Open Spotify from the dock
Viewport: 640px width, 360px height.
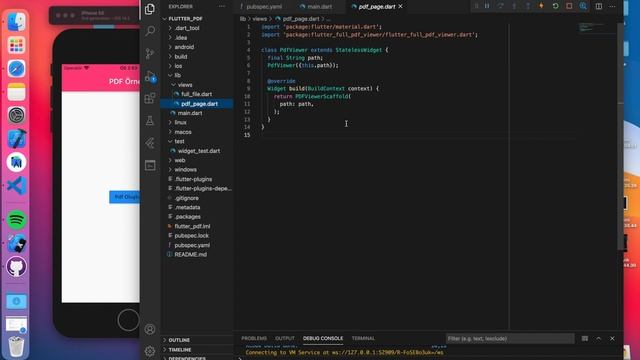[16, 220]
